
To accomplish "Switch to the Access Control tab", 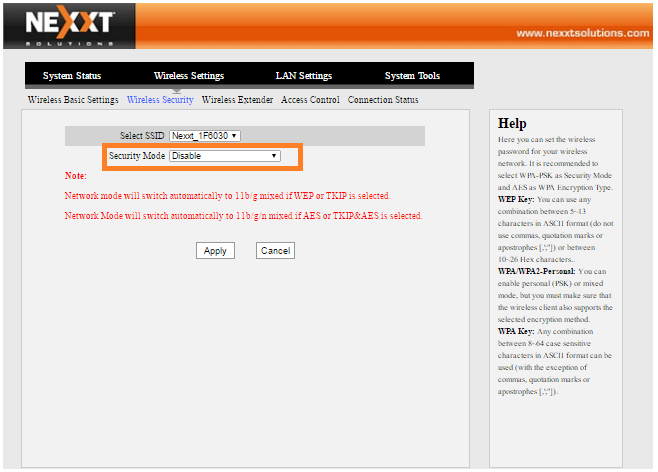I will coord(311,100).
